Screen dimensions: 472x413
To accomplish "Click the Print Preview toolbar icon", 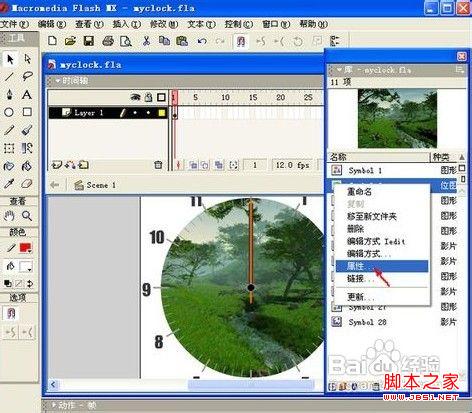I will pyautogui.click(x=126, y=41).
